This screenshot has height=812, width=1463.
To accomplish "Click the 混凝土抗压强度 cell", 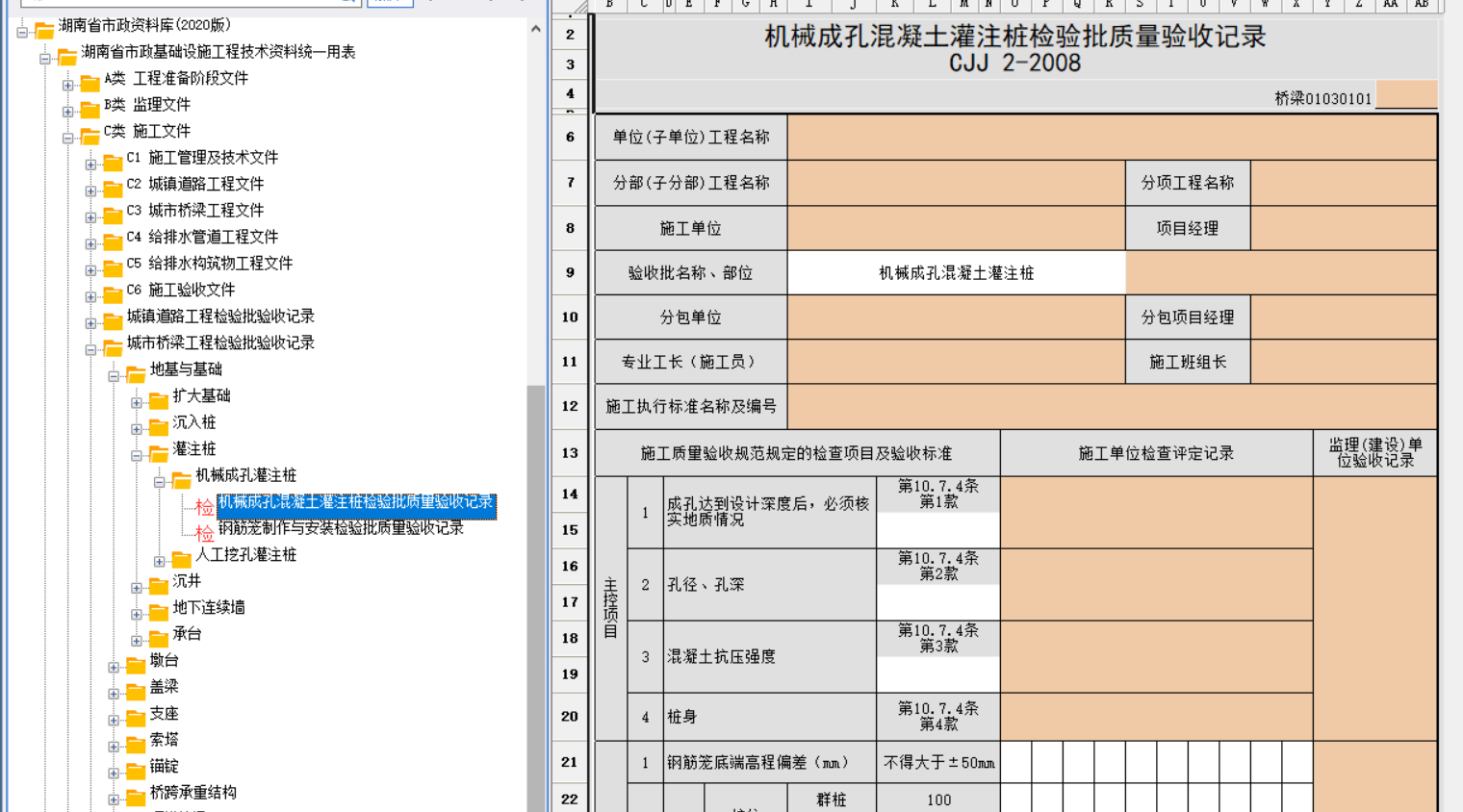I will click(770, 656).
